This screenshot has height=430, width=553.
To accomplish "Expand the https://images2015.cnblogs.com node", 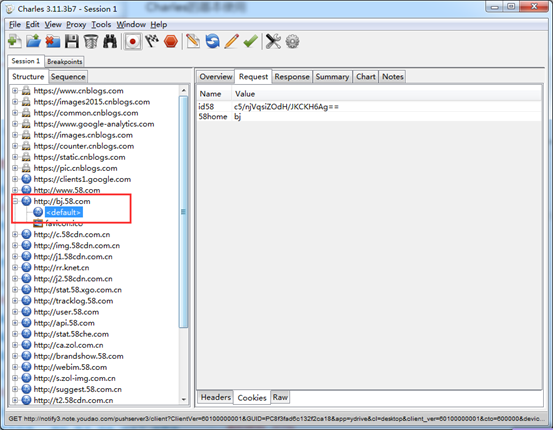I will point(15,102).
